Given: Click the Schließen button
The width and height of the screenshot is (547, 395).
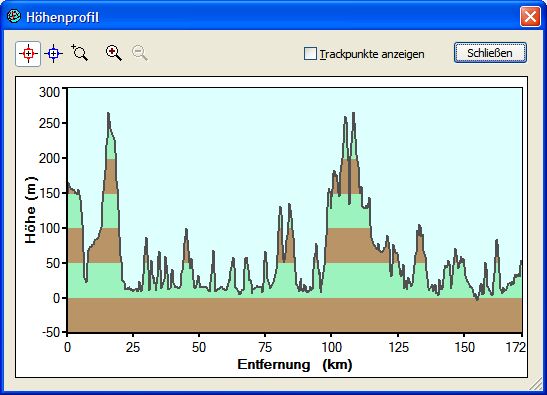Looking at the screenshot, I should click(490, 53).
